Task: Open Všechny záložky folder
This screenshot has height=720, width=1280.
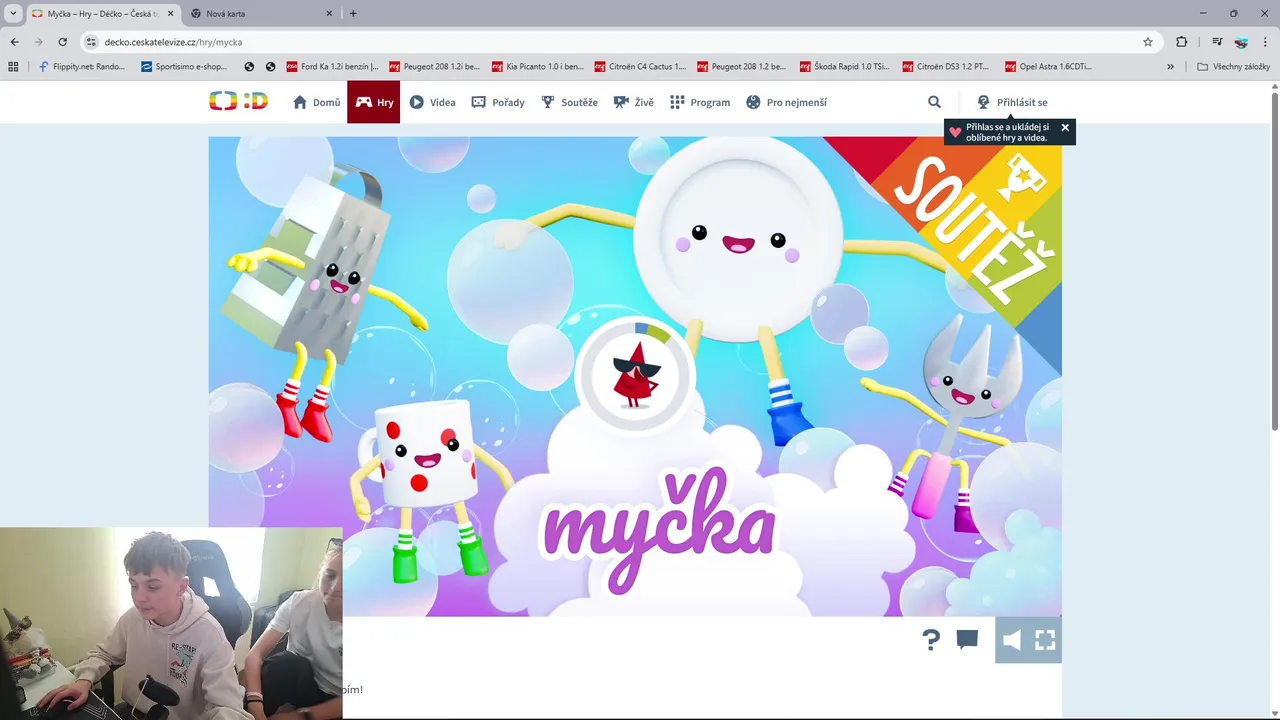Action: point(1234,67)
